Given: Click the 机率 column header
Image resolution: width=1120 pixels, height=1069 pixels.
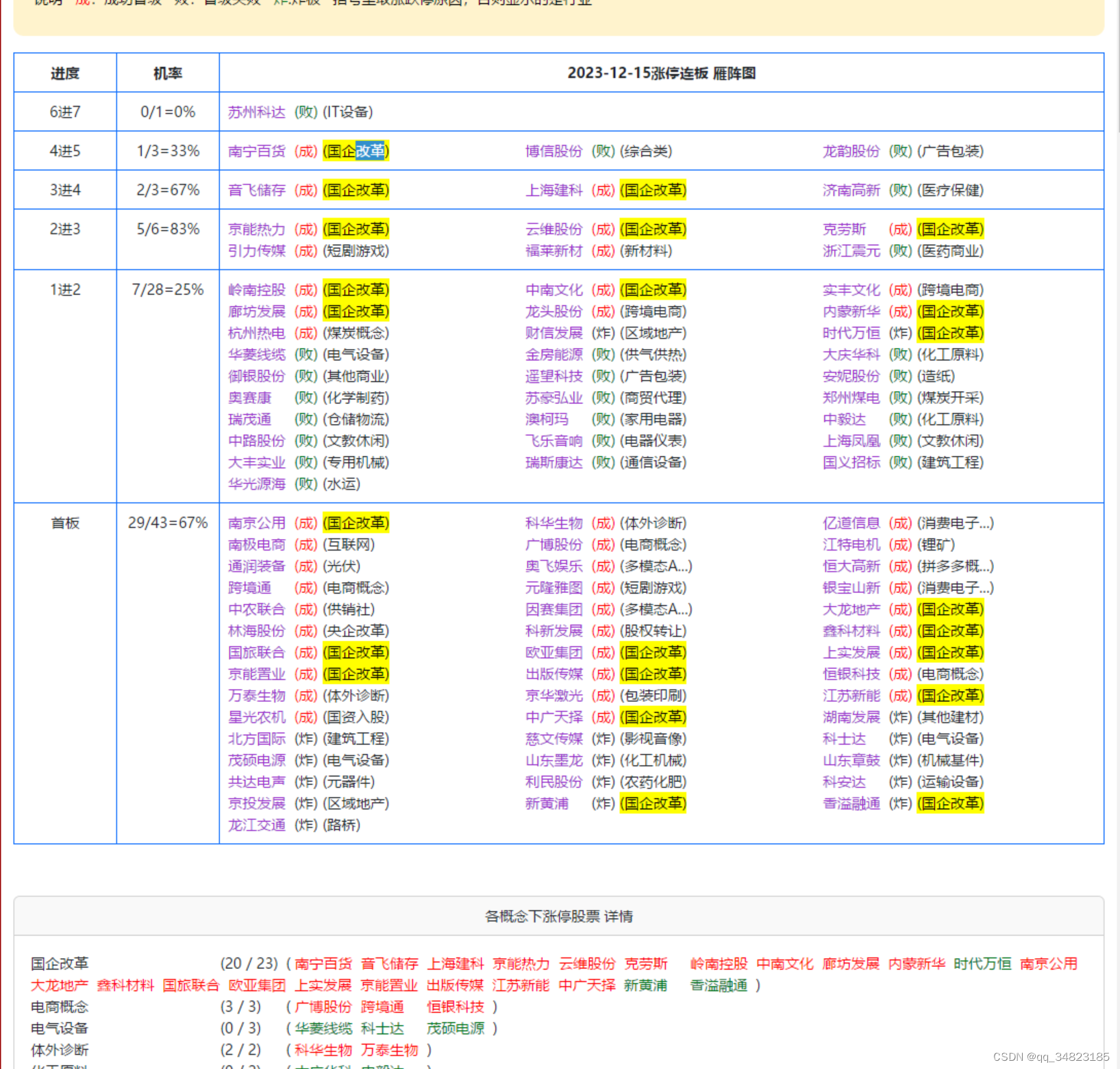Looking at the screenshot, I should coord(168,73).
